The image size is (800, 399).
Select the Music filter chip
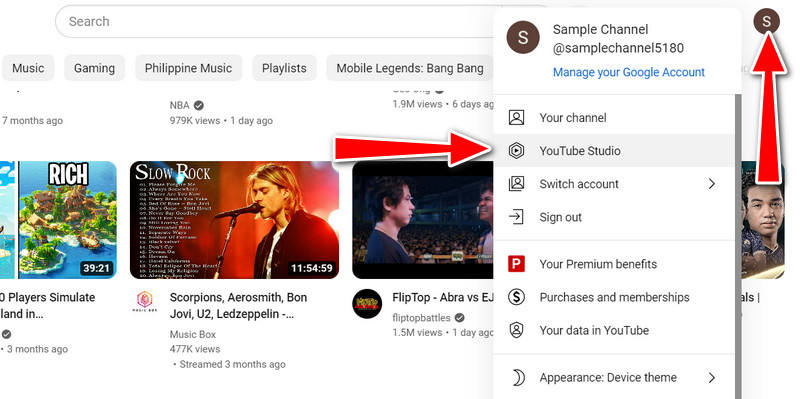click(x=28, y=68)
